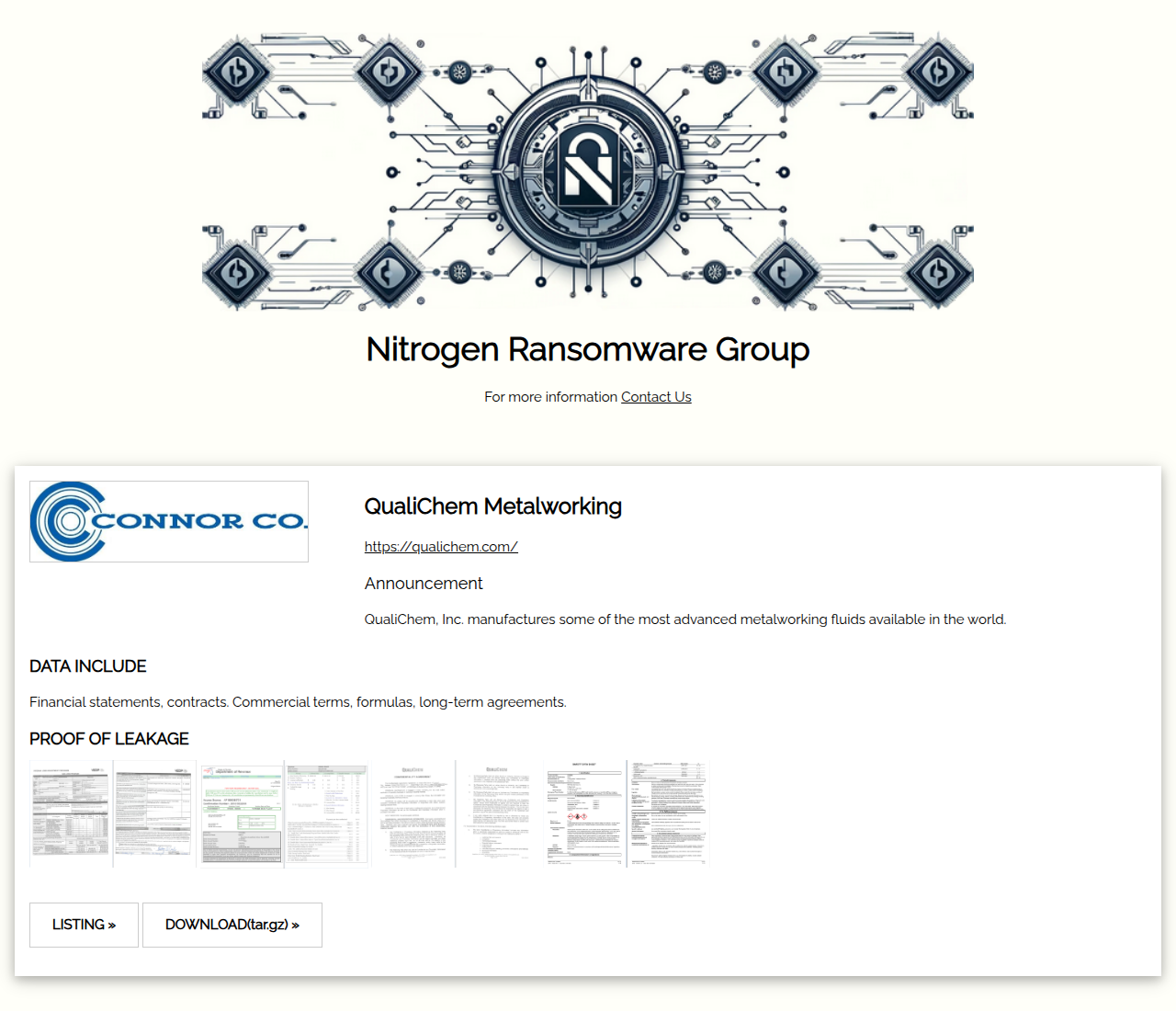Click the bottom-left chip icon in banner

pos(237,273)
